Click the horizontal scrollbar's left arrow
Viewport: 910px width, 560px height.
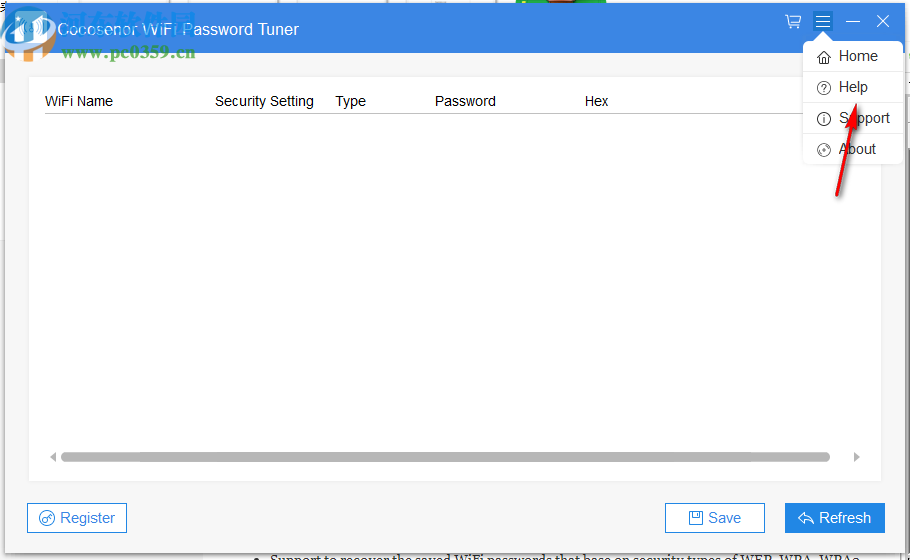[x=53, y=457]
